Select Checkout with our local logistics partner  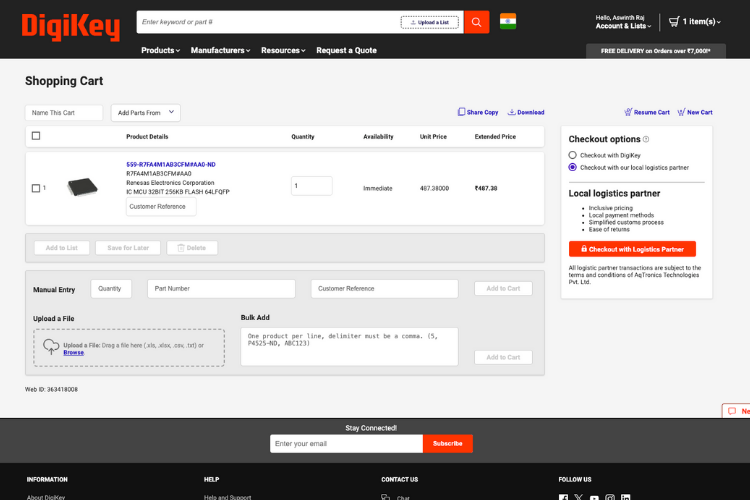coord(573,167)
